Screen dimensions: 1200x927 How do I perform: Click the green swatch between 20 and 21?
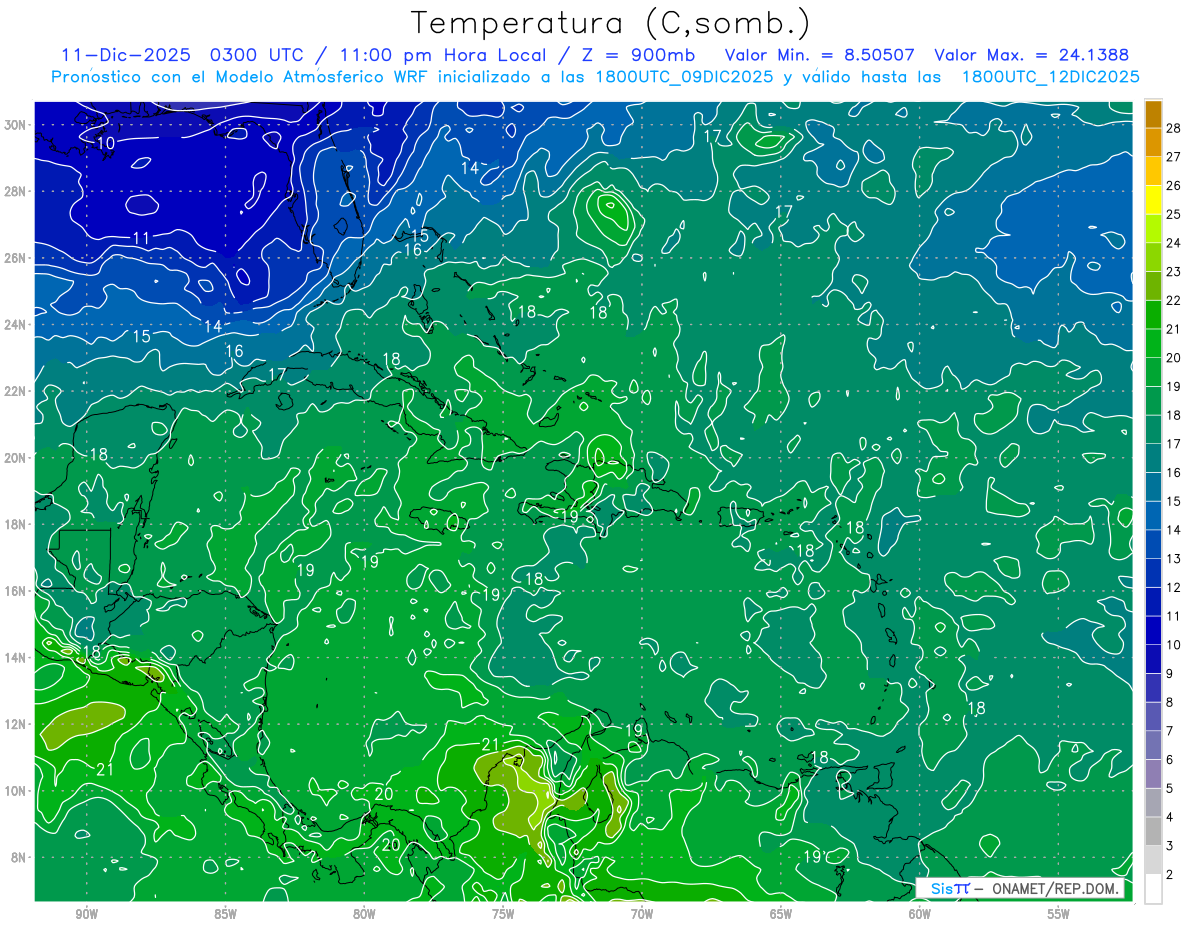1153,344
